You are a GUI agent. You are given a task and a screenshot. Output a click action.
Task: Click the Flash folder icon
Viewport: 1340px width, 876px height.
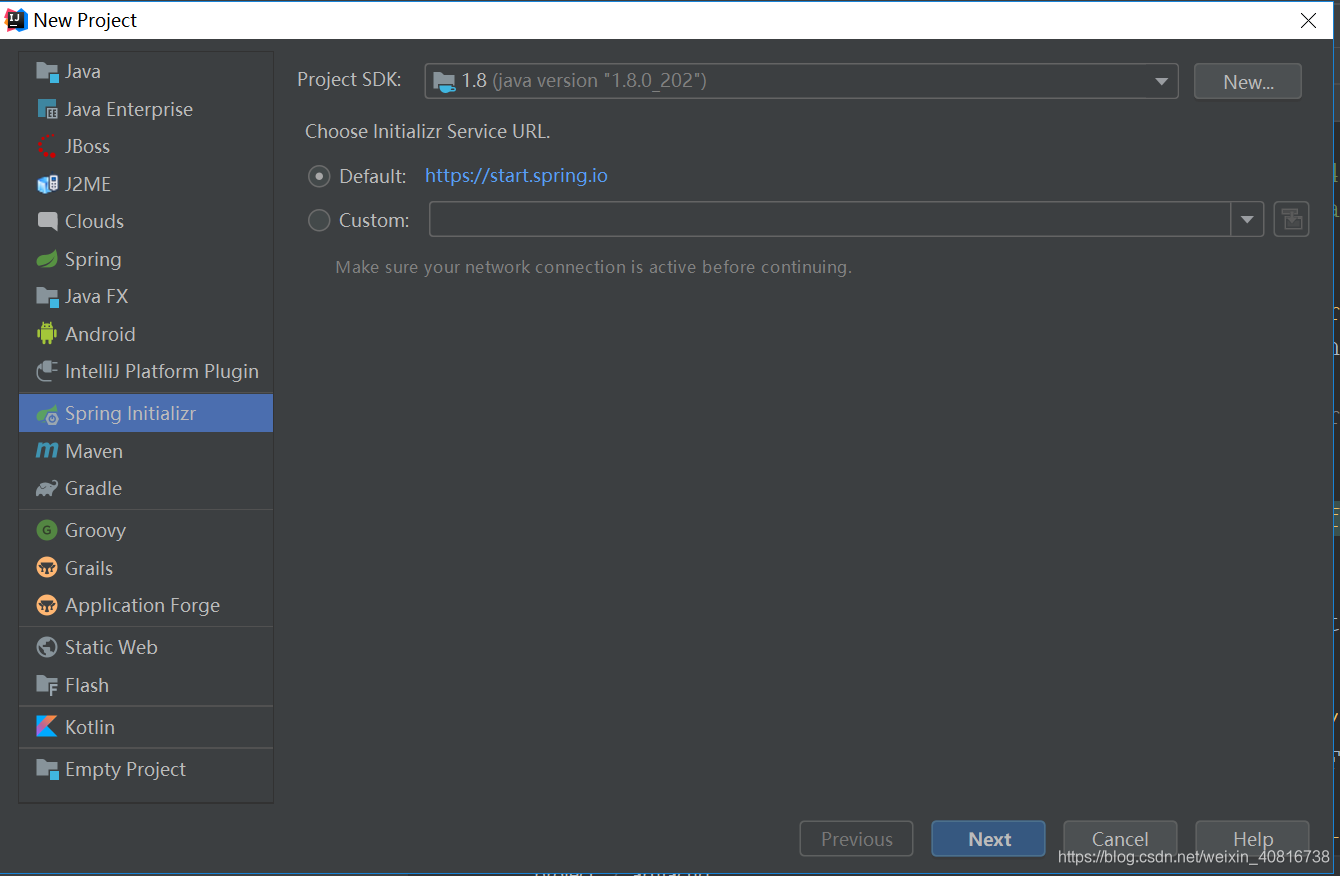(47, 685)
